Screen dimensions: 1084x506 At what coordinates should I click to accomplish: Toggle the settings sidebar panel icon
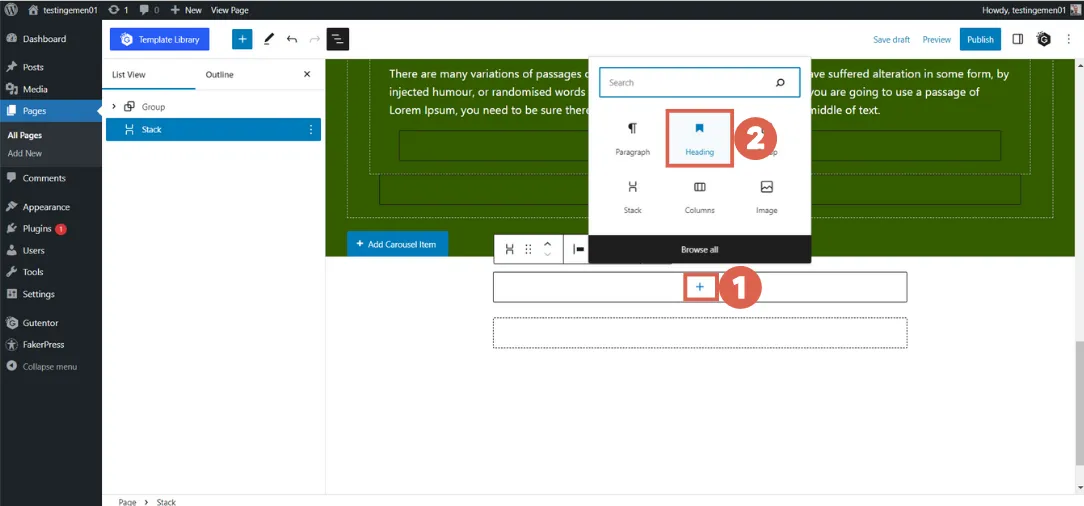click(x=1018, y=39)
